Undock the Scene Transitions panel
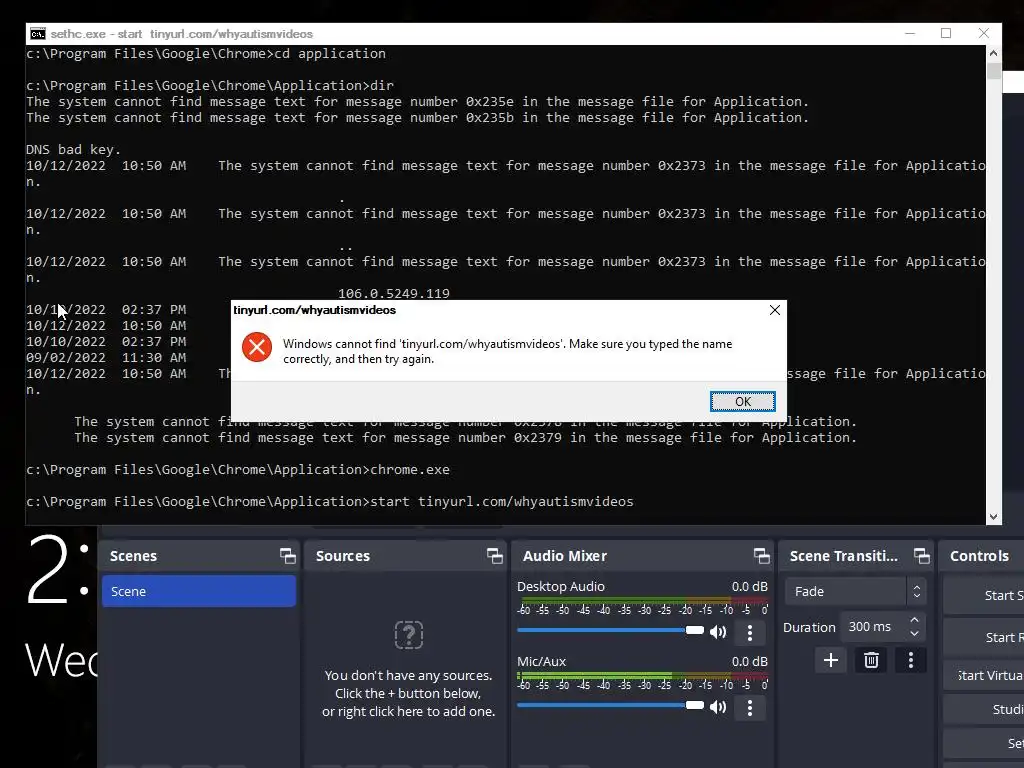 tap(921, 556)
